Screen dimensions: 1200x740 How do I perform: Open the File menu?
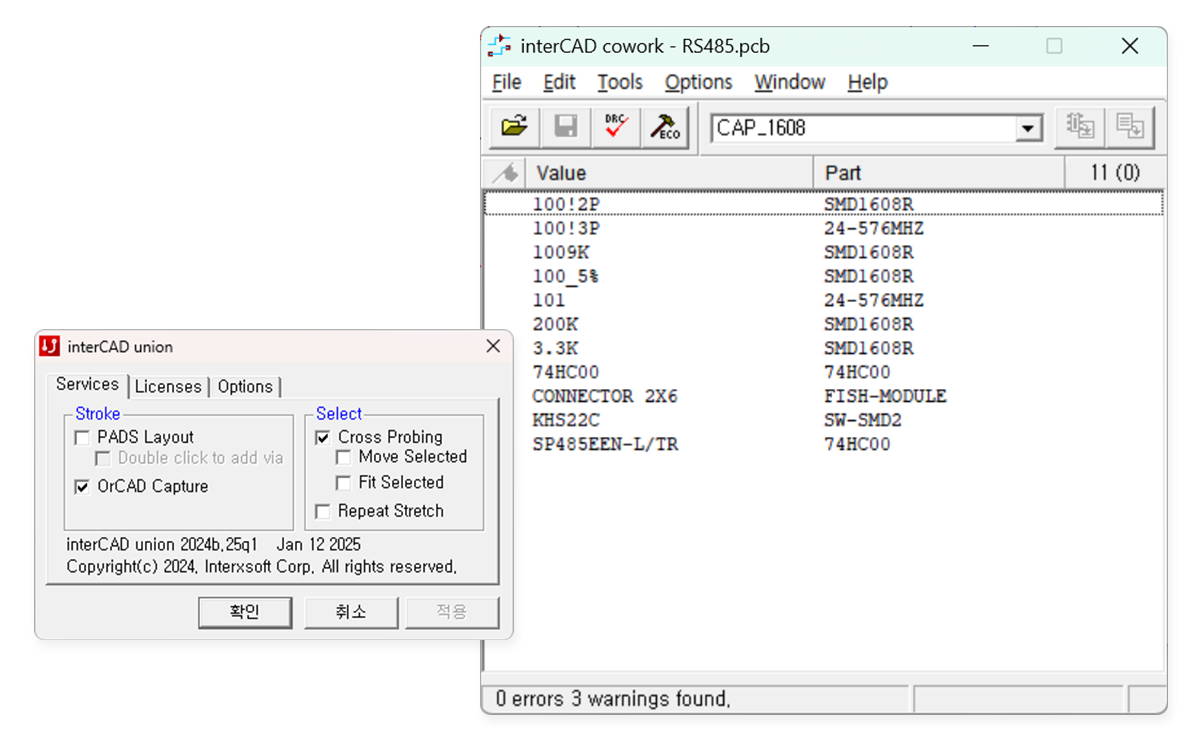click(x=507, y=82)
